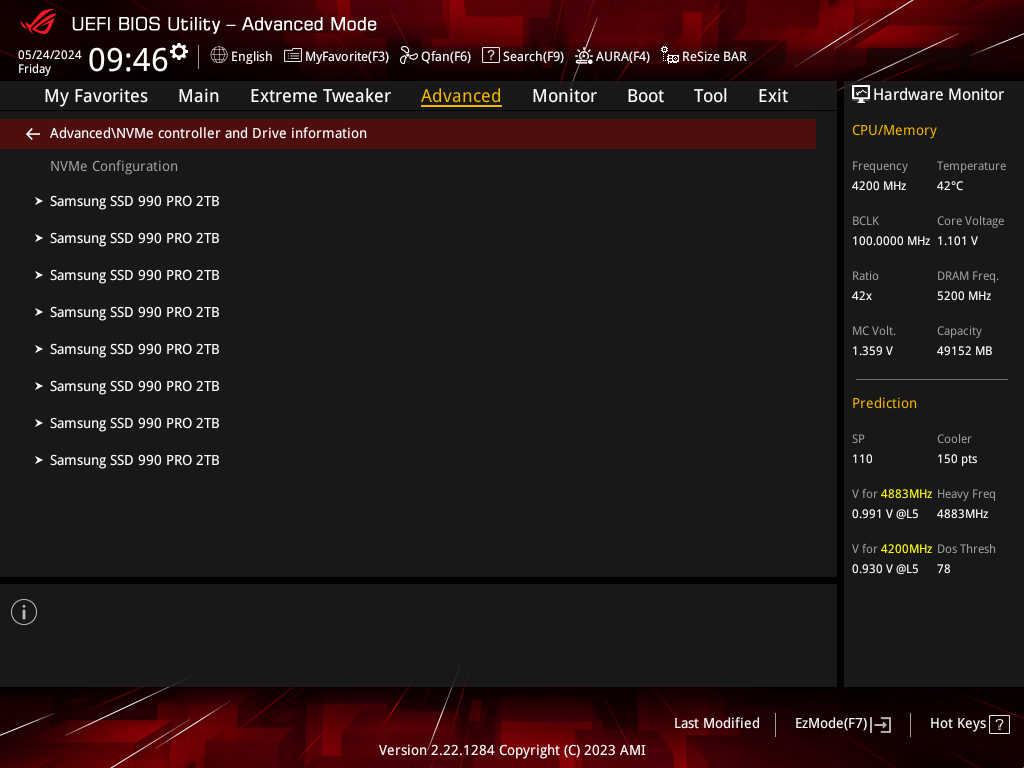Select the Advanced tab
Image resolution: width=1024 pixels, height=768 pixels.
pyautogui.click(x=461, y=96)
